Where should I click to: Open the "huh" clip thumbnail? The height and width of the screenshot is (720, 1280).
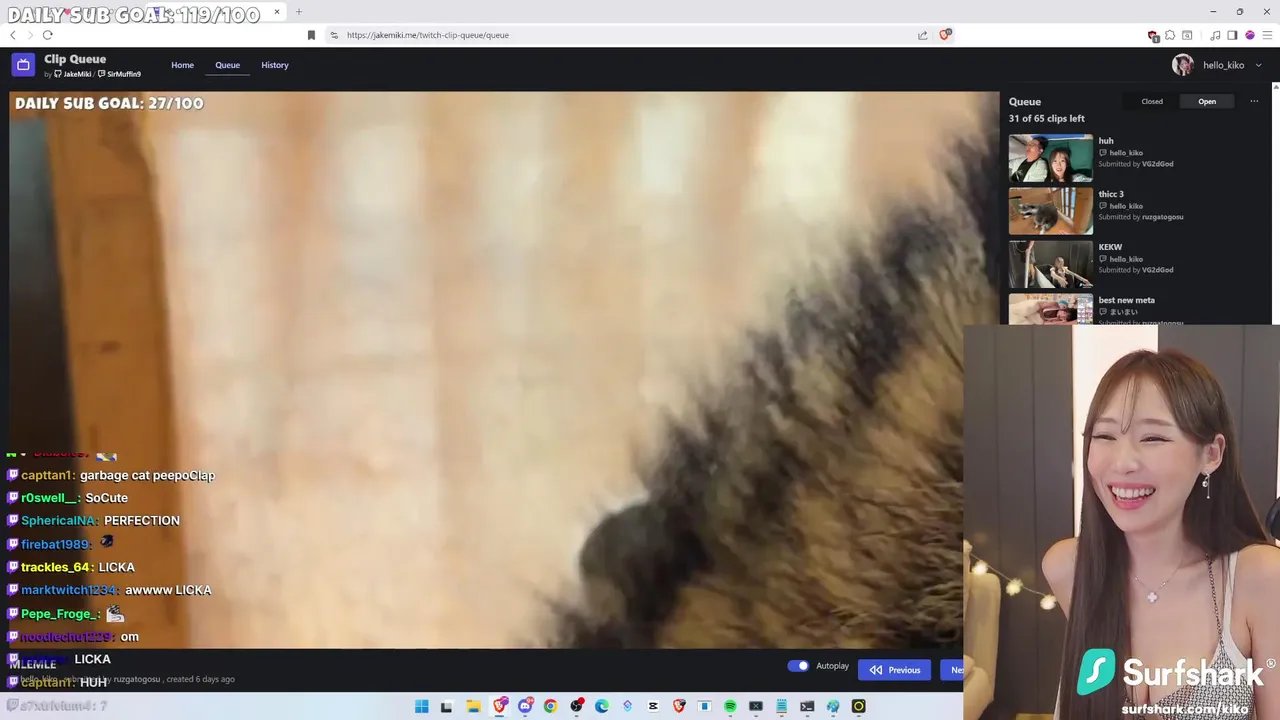pos(1050,158)
